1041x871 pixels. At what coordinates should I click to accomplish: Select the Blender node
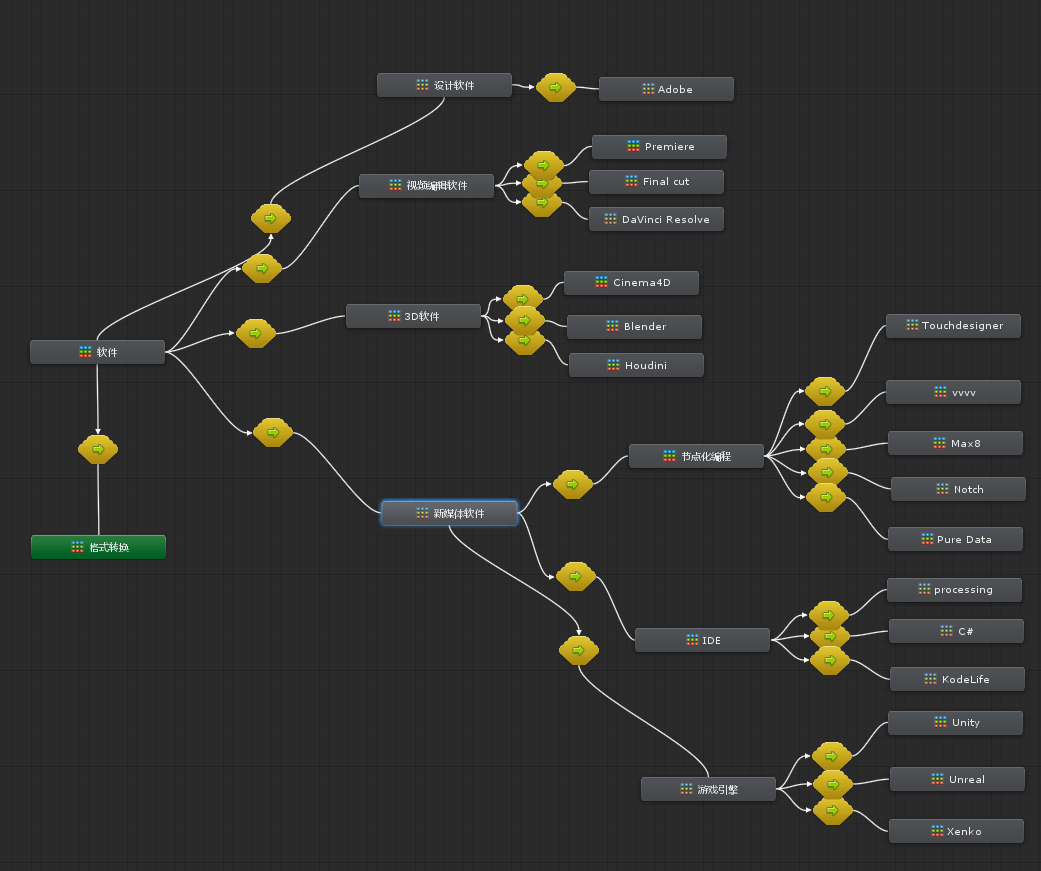click(634, 327)
